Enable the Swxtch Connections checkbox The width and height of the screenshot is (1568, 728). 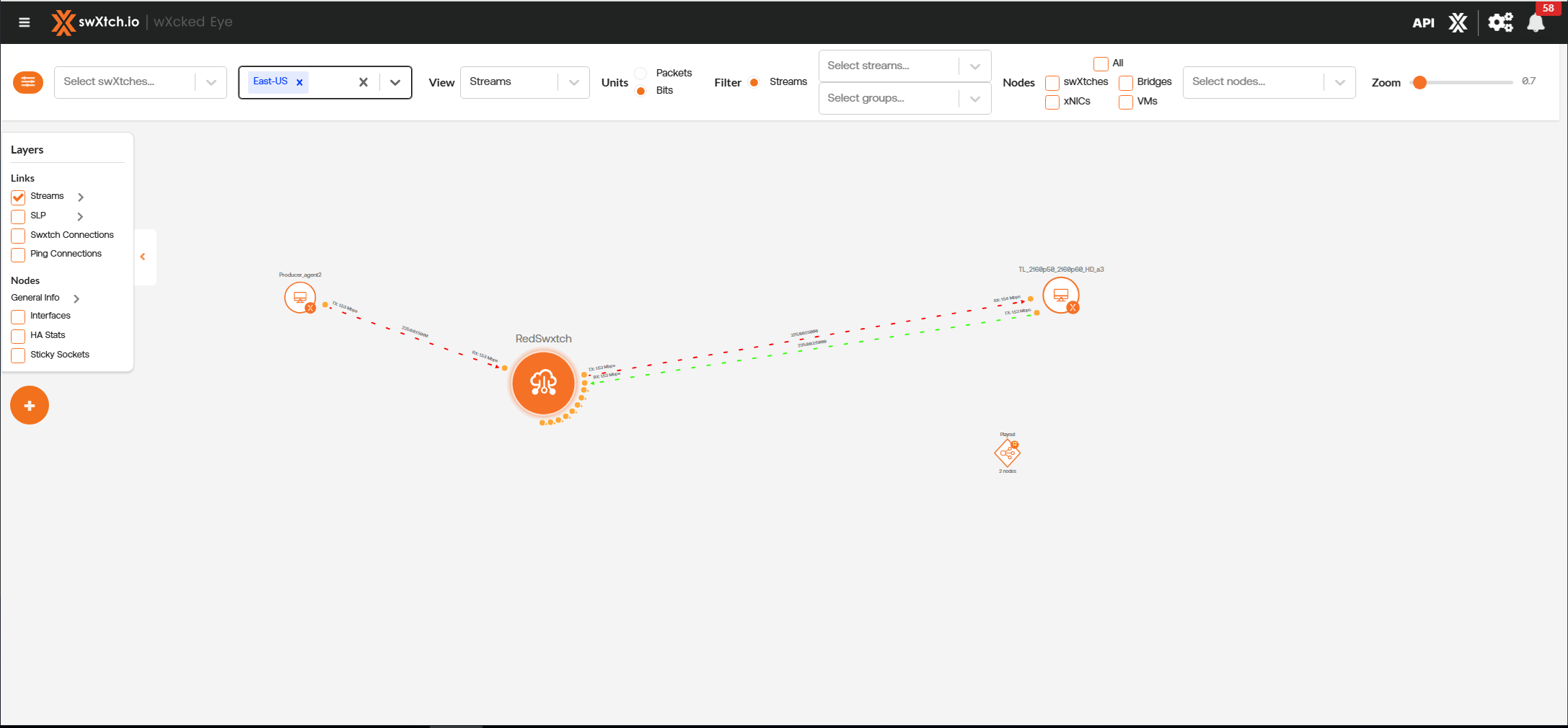point(18,236)
